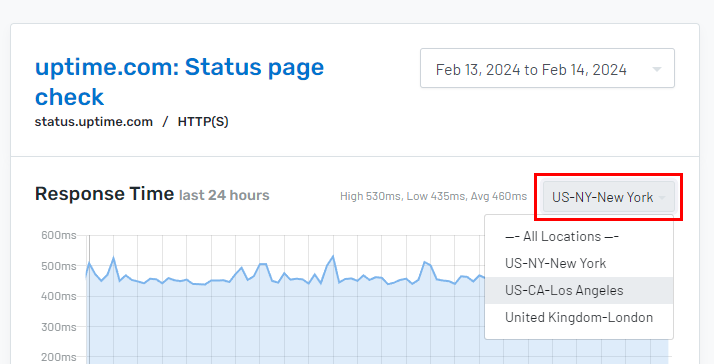
Task: Click the 300ms y-axis label
Action: (x=59, y=327)
